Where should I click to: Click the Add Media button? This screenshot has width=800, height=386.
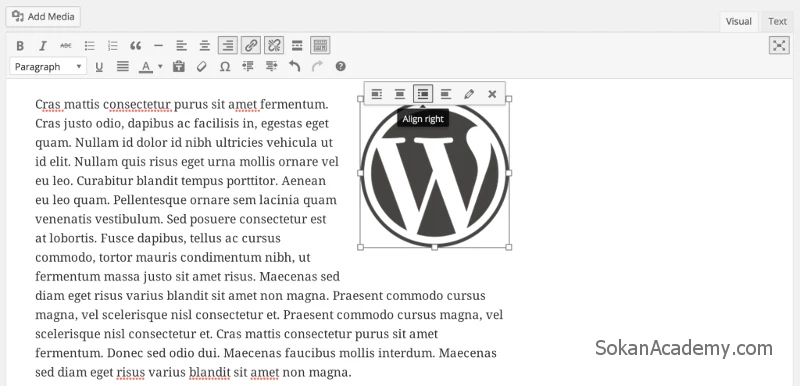click(43, 17)
